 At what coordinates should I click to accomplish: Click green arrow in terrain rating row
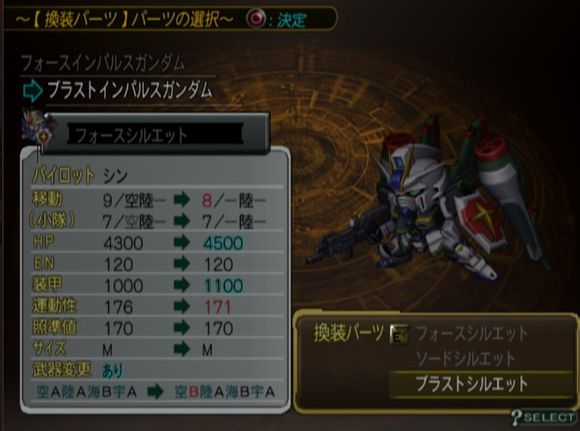(x=155, y=392)
